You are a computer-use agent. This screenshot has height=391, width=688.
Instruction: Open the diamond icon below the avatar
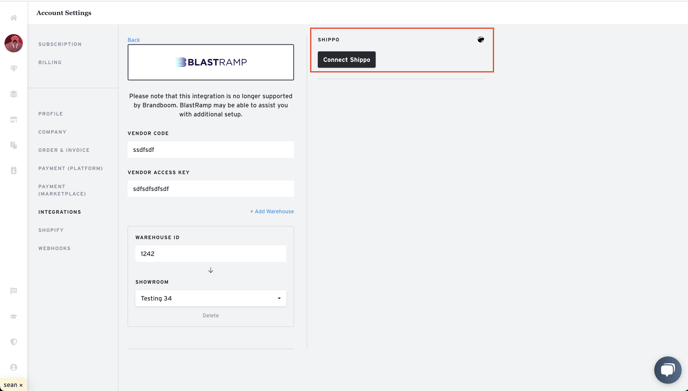click(14, 68)
